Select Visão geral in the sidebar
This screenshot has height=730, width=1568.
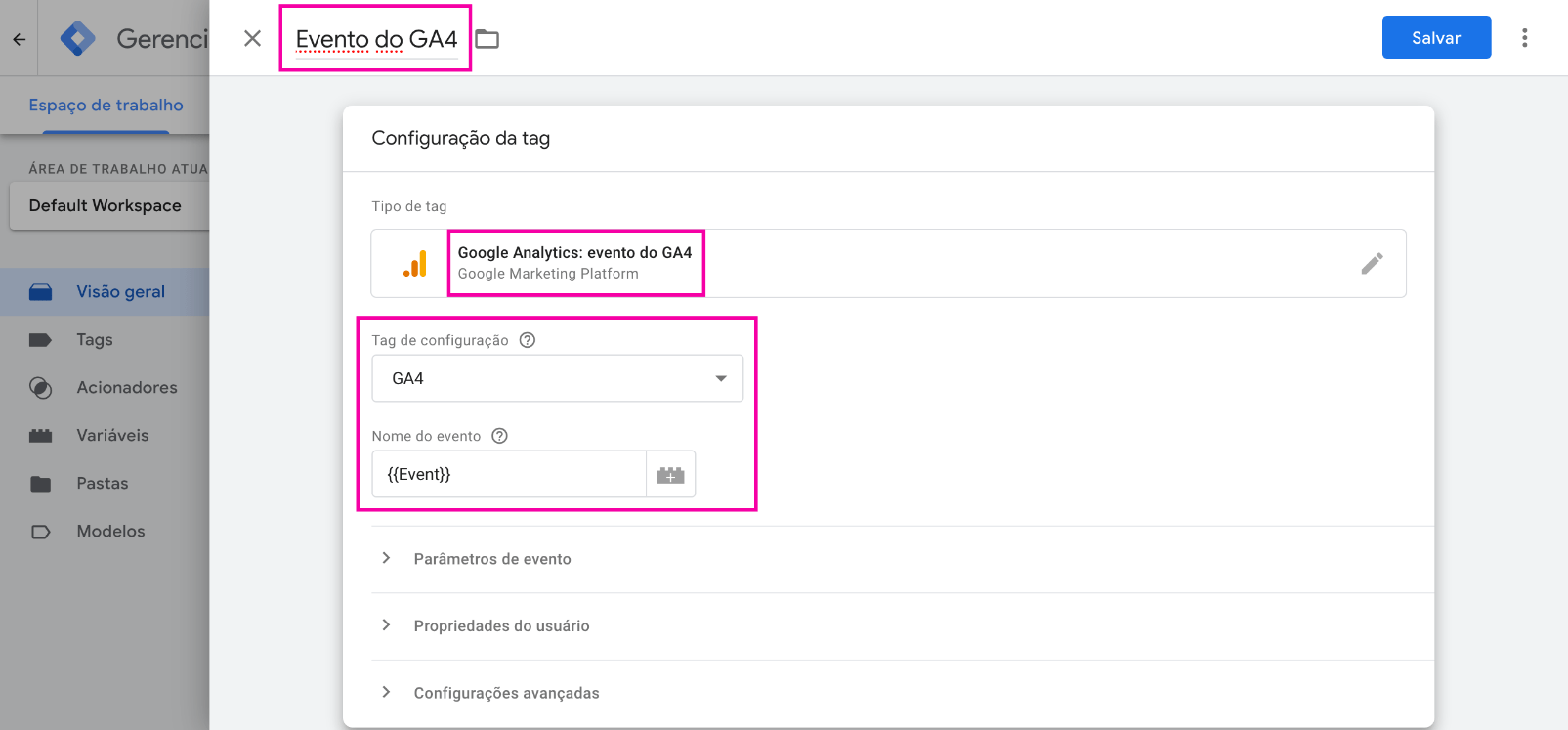click(x=105, y=291)
